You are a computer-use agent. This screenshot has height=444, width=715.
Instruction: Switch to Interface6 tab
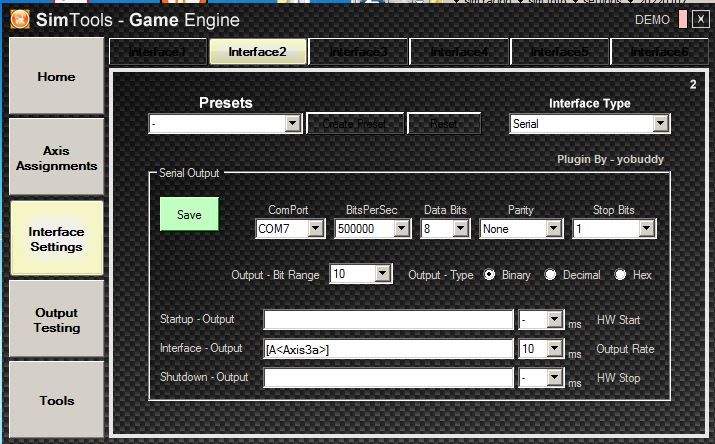(x=659, y=52)
